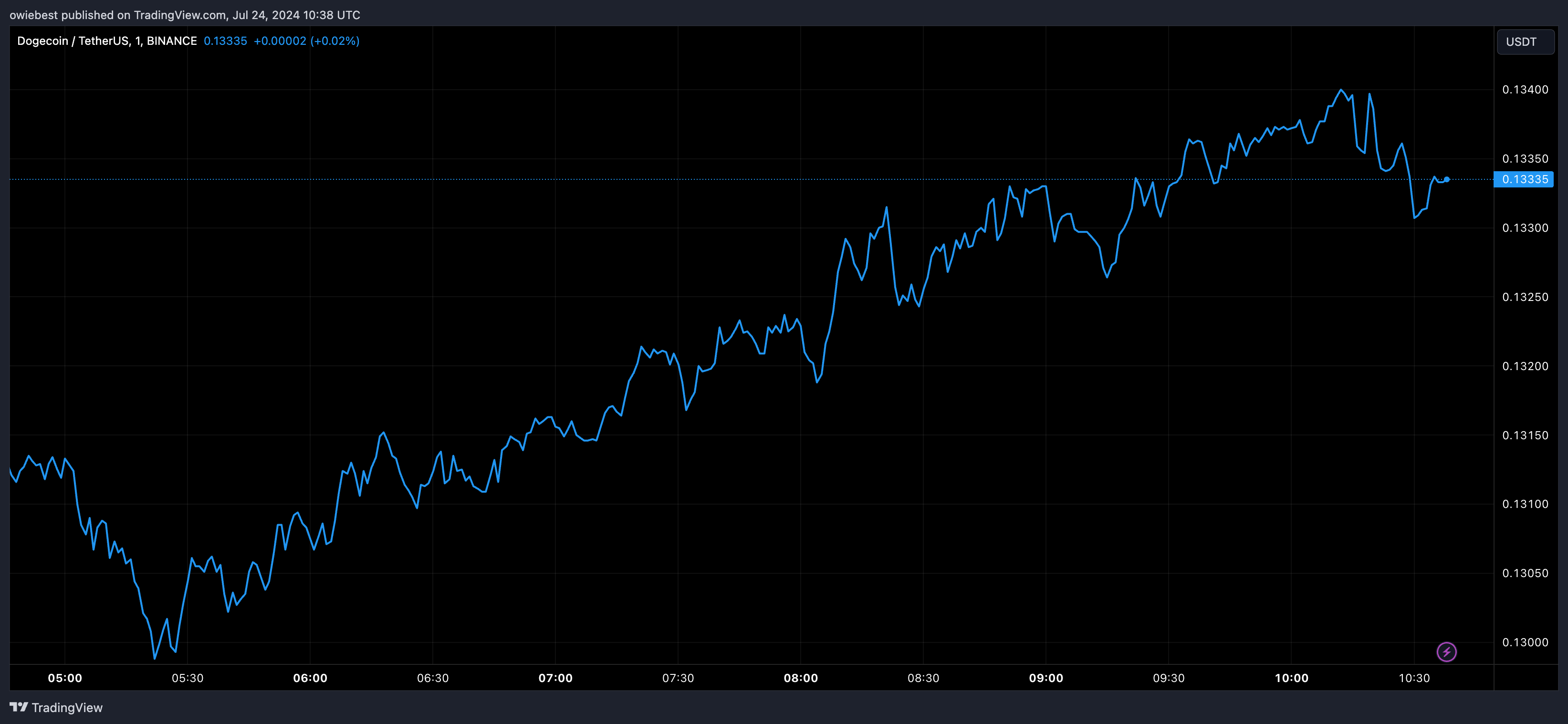Image resolution: width=1568 pixels, height=724 pixels.
Task: Click the 06:00 time axis label
Action: [310, 678]
